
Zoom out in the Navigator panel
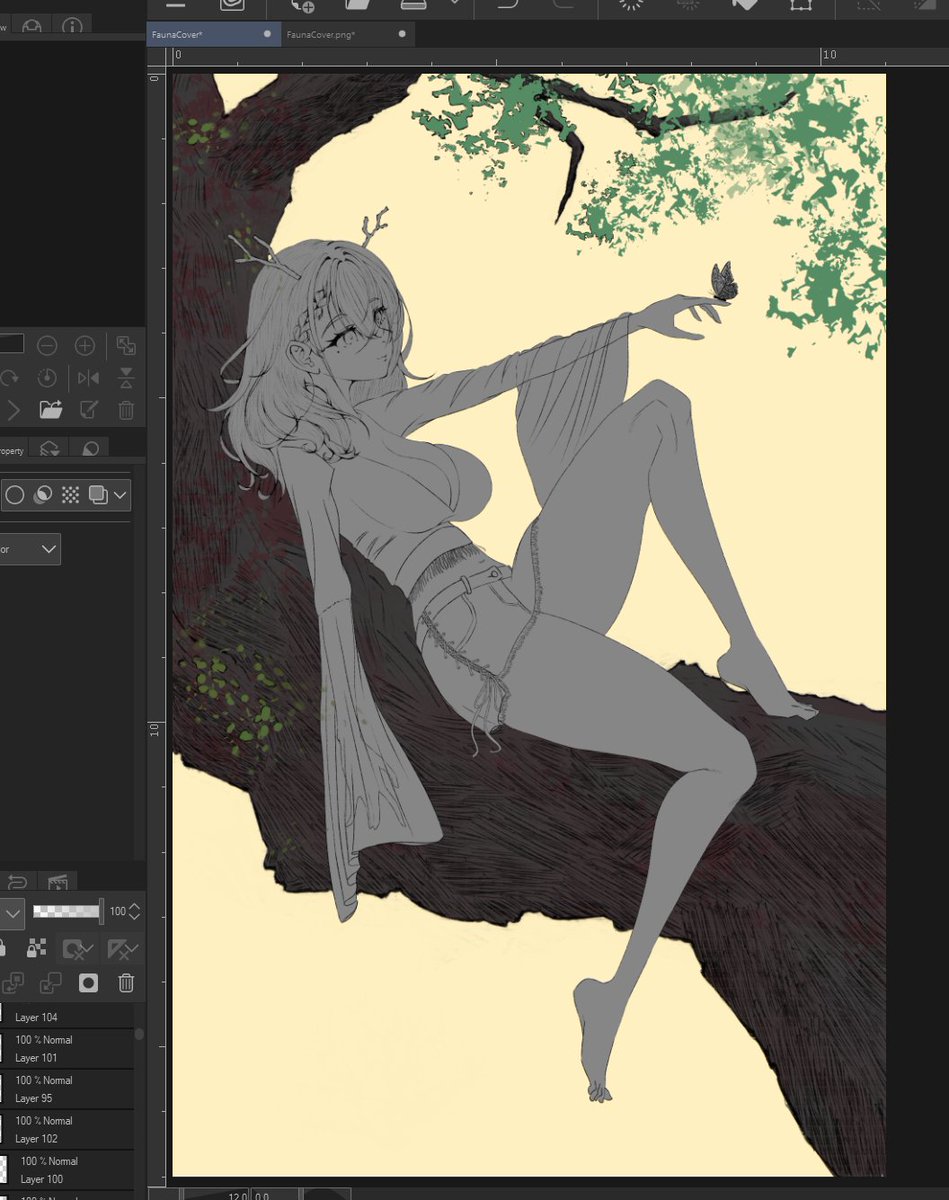(x=47, y=346)
